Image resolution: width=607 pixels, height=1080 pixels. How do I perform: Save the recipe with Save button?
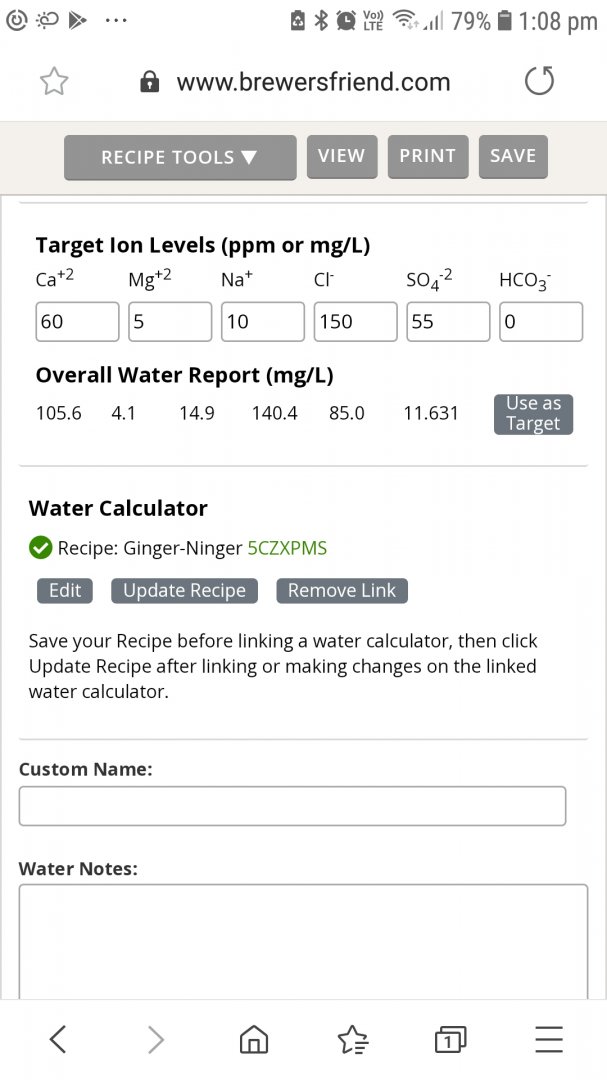pos(513,156)
